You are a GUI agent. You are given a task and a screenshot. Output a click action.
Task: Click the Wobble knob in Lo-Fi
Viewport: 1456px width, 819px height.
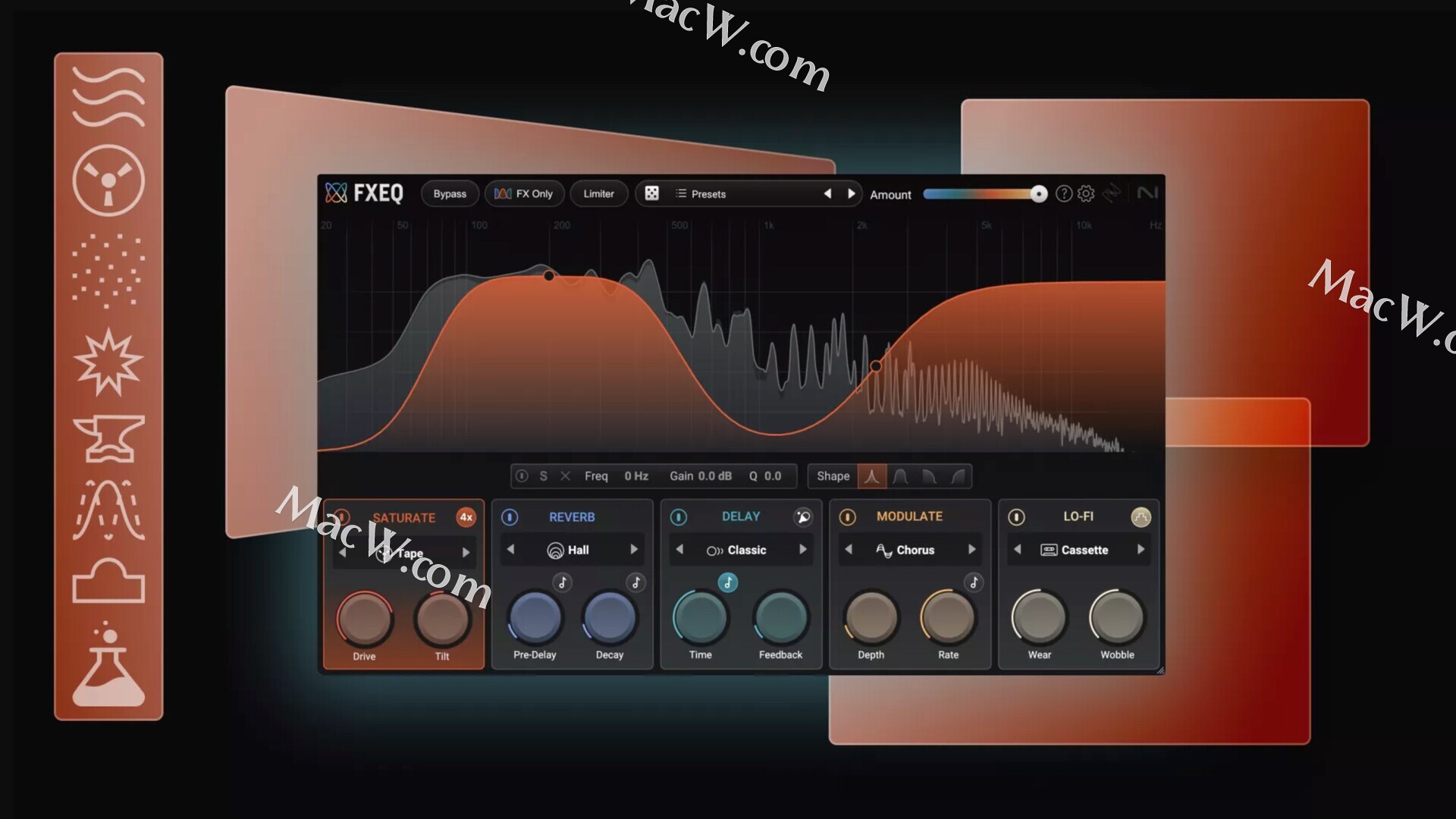(1117, 617)
